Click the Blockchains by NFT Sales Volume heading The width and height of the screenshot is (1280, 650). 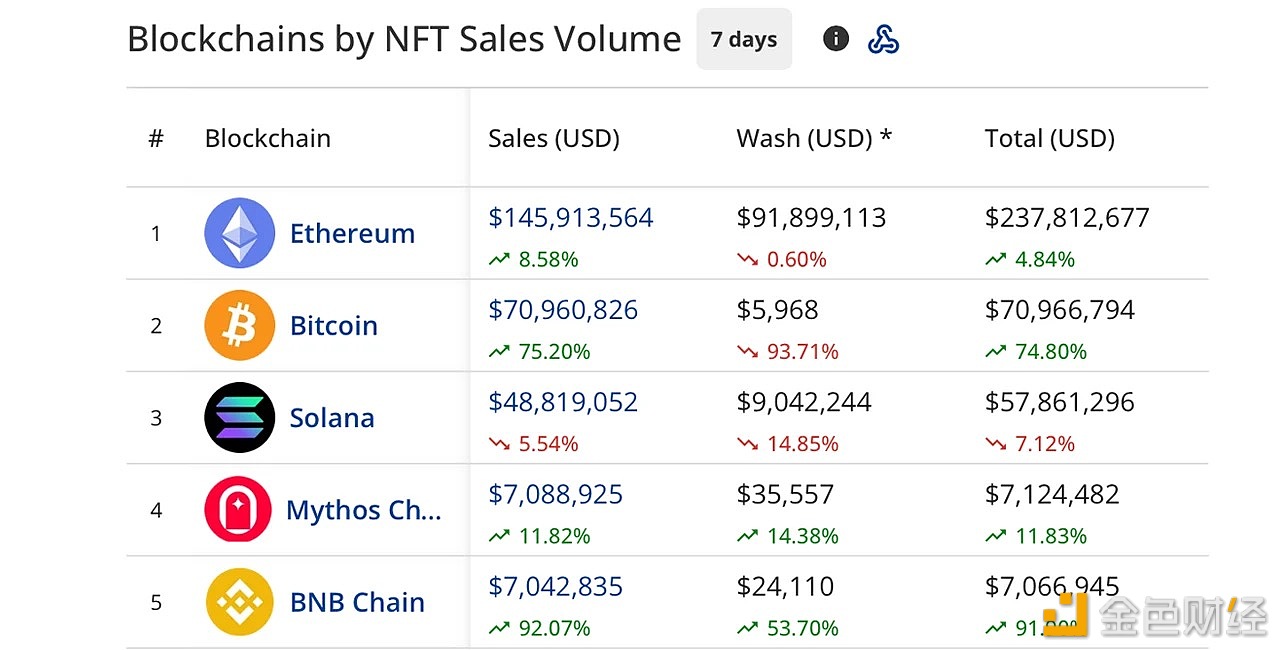[404, 39]
